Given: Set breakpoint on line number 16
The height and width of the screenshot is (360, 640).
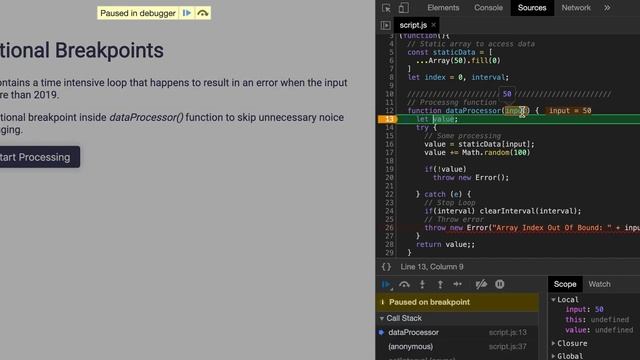Looking at the screenshot, I should click(389, 144).
